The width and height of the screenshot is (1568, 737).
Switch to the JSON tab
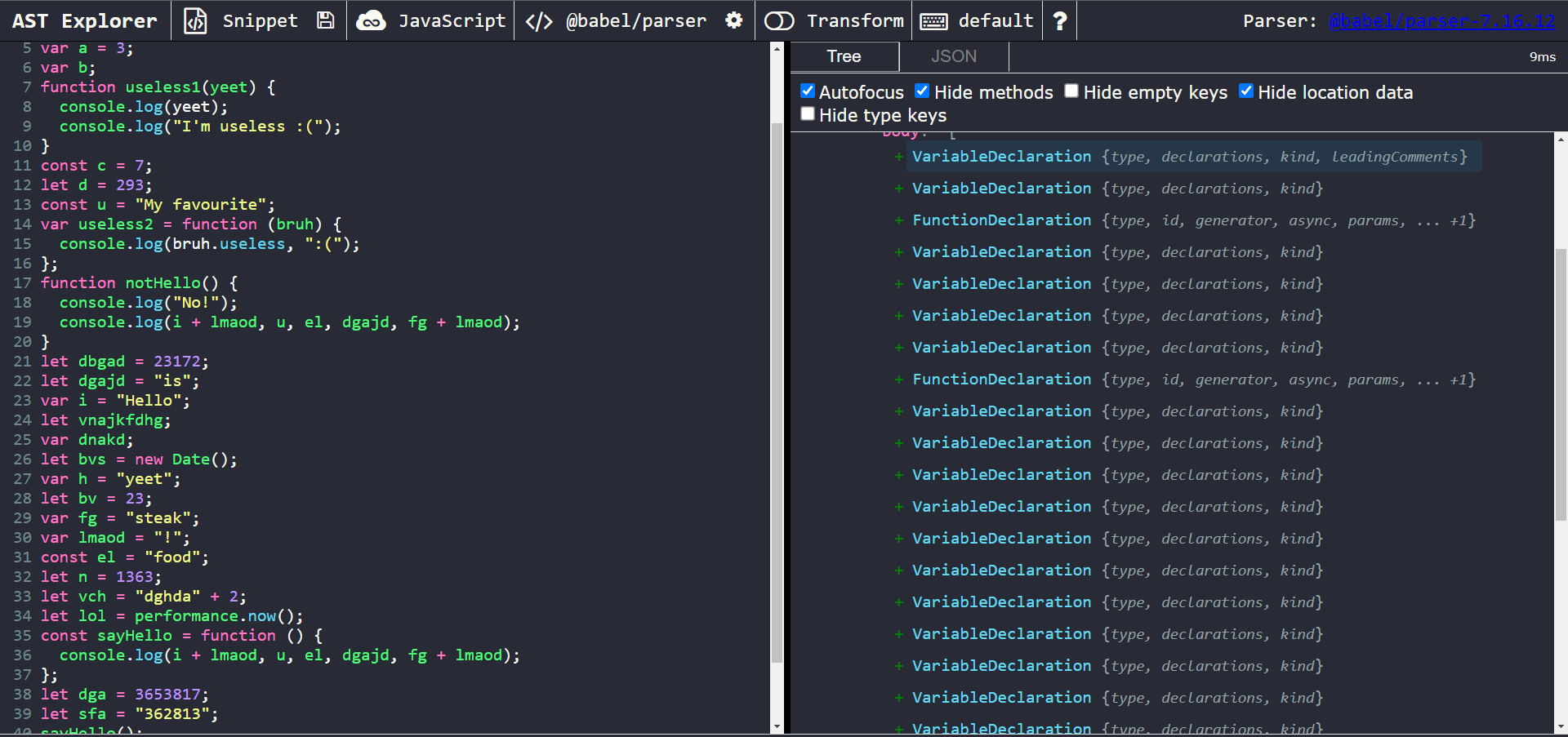point(953,56)
